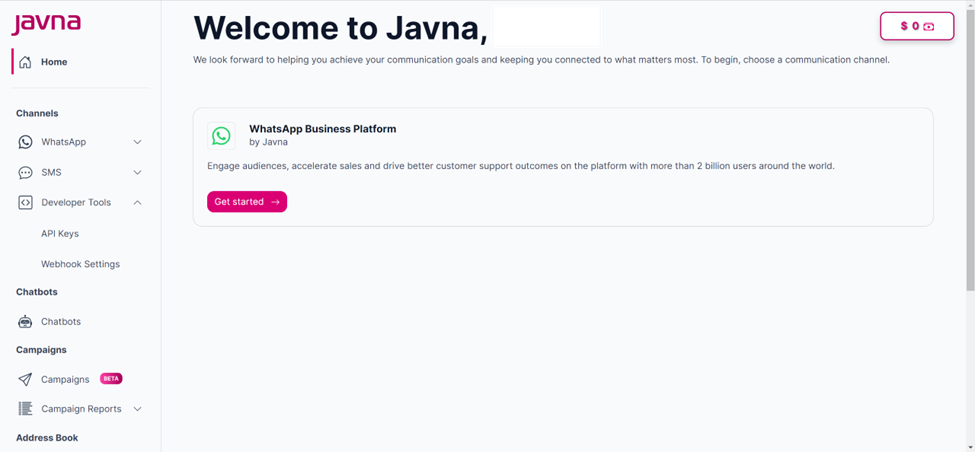Click the Developer Tools code icon
The width and height of the screenshot is (975, 452).
coord(25,203)
